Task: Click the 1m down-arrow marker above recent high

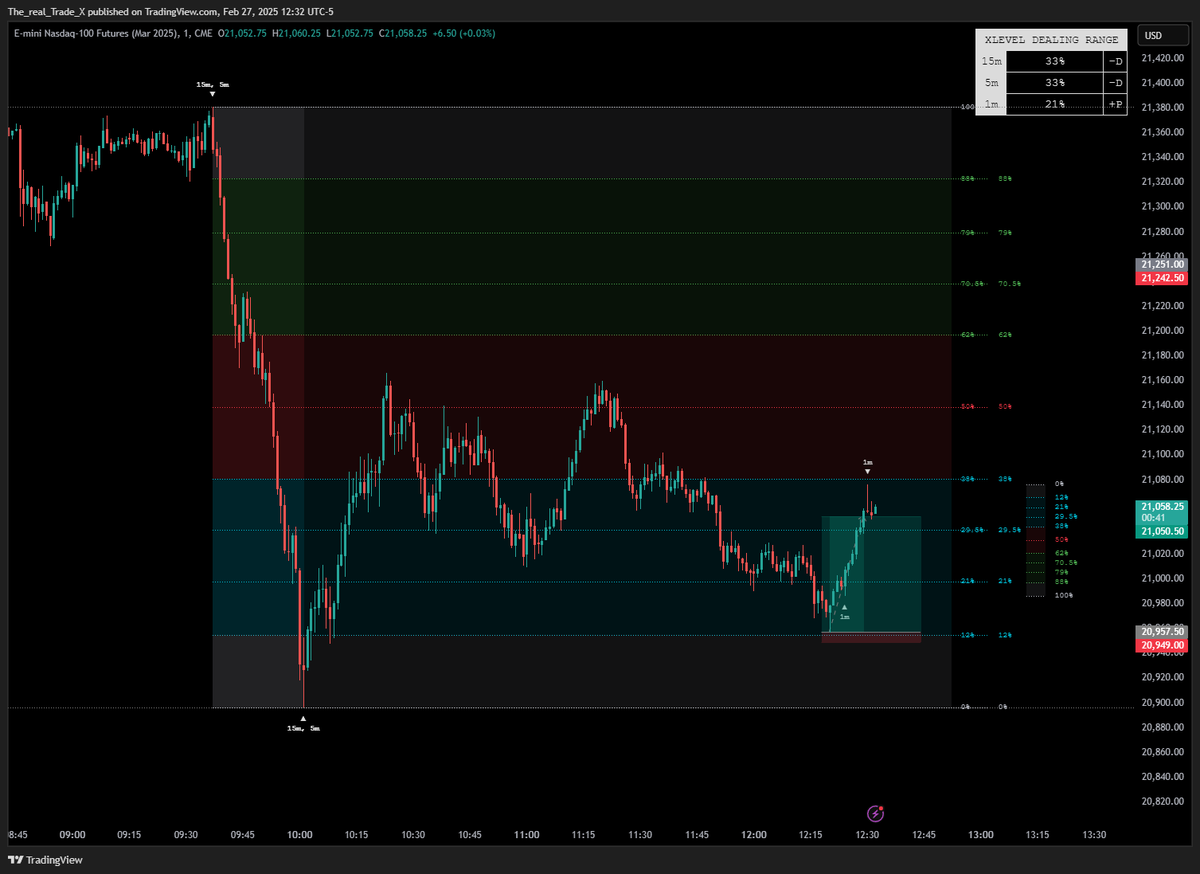Action: [867, 466]
